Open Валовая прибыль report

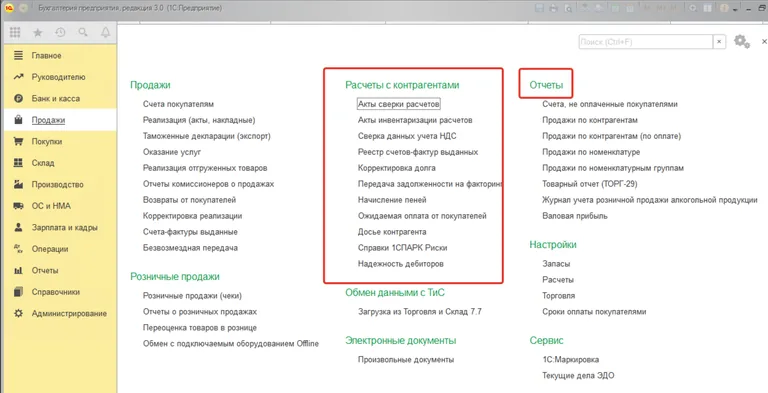[x=575, y=216]
